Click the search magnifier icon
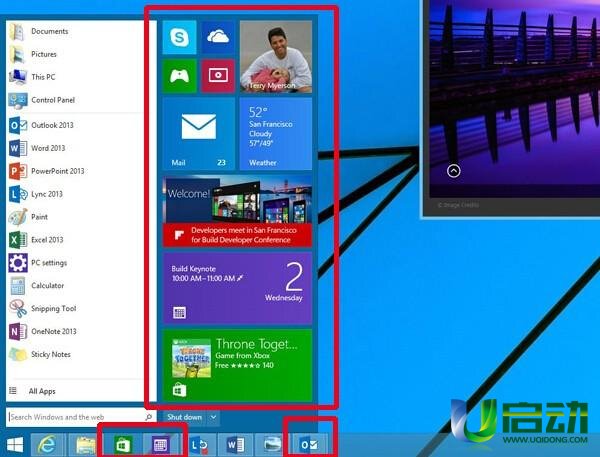 149,417
